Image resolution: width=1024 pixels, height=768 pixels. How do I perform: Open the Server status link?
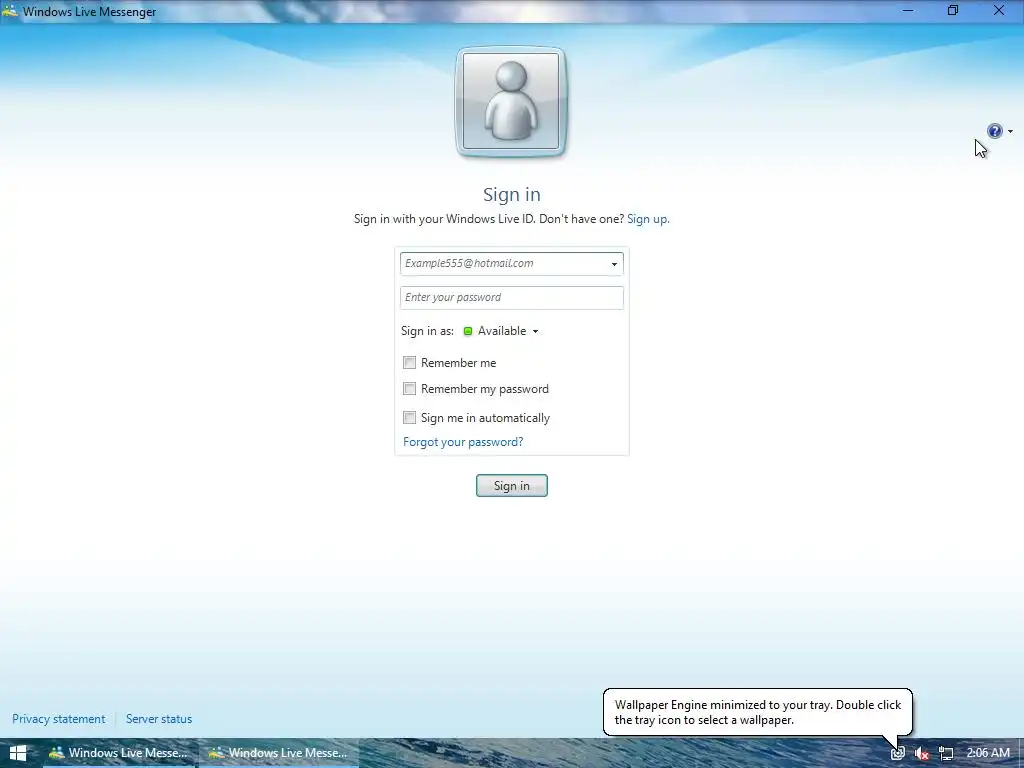pyautogui.click(x=159, y=718)
